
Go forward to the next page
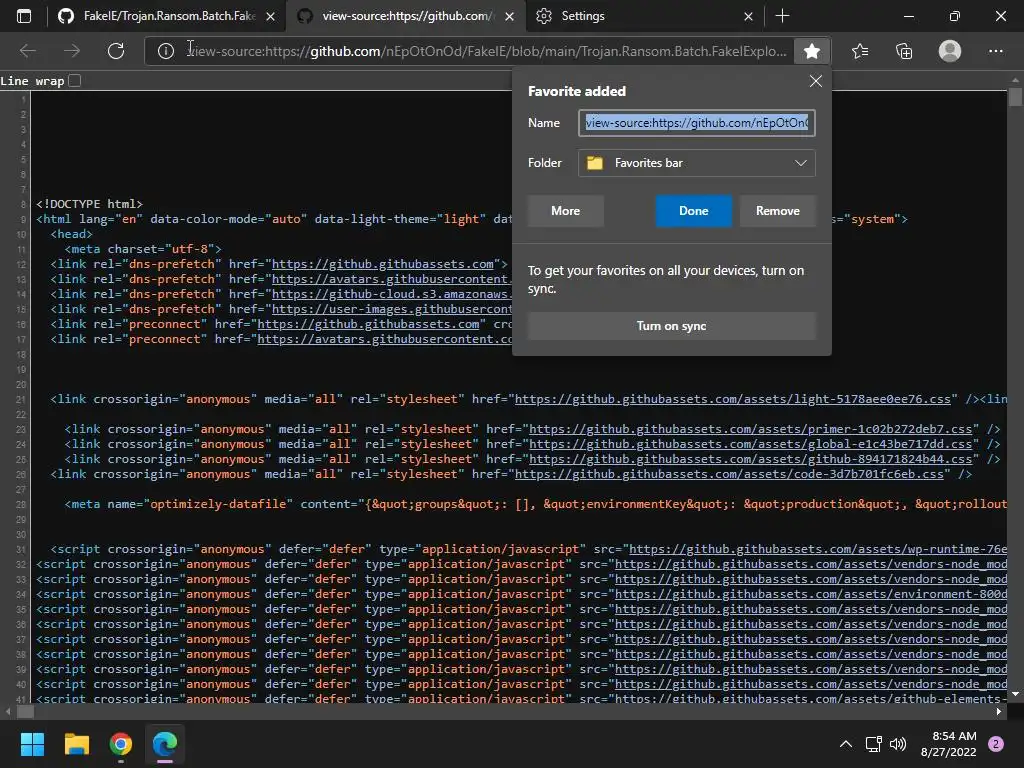click(x=72, y=51)
